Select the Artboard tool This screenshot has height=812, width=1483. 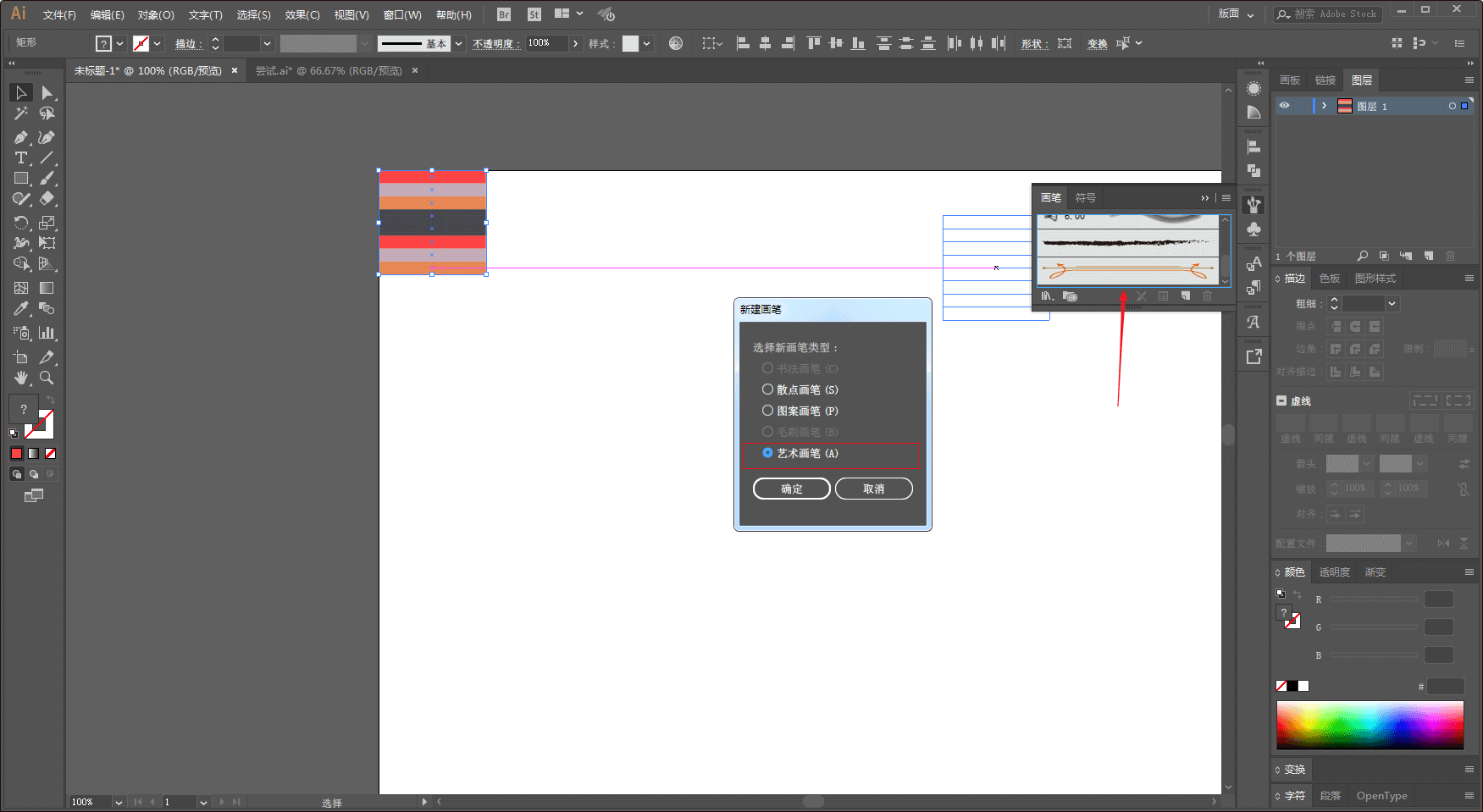click(x=21, y=357)
